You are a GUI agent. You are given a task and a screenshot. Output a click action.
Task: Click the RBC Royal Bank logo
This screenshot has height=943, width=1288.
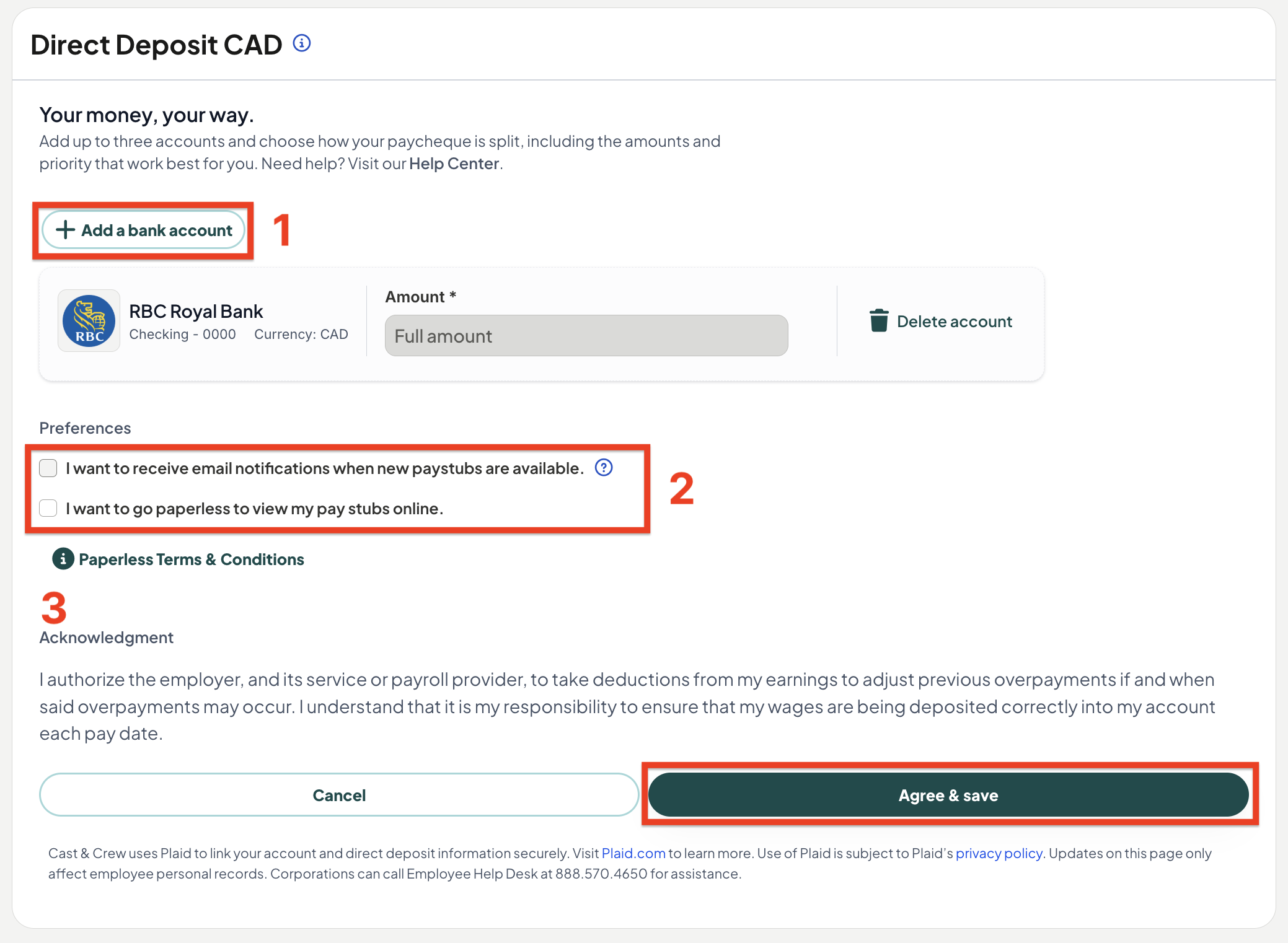(x=89, y=321)
